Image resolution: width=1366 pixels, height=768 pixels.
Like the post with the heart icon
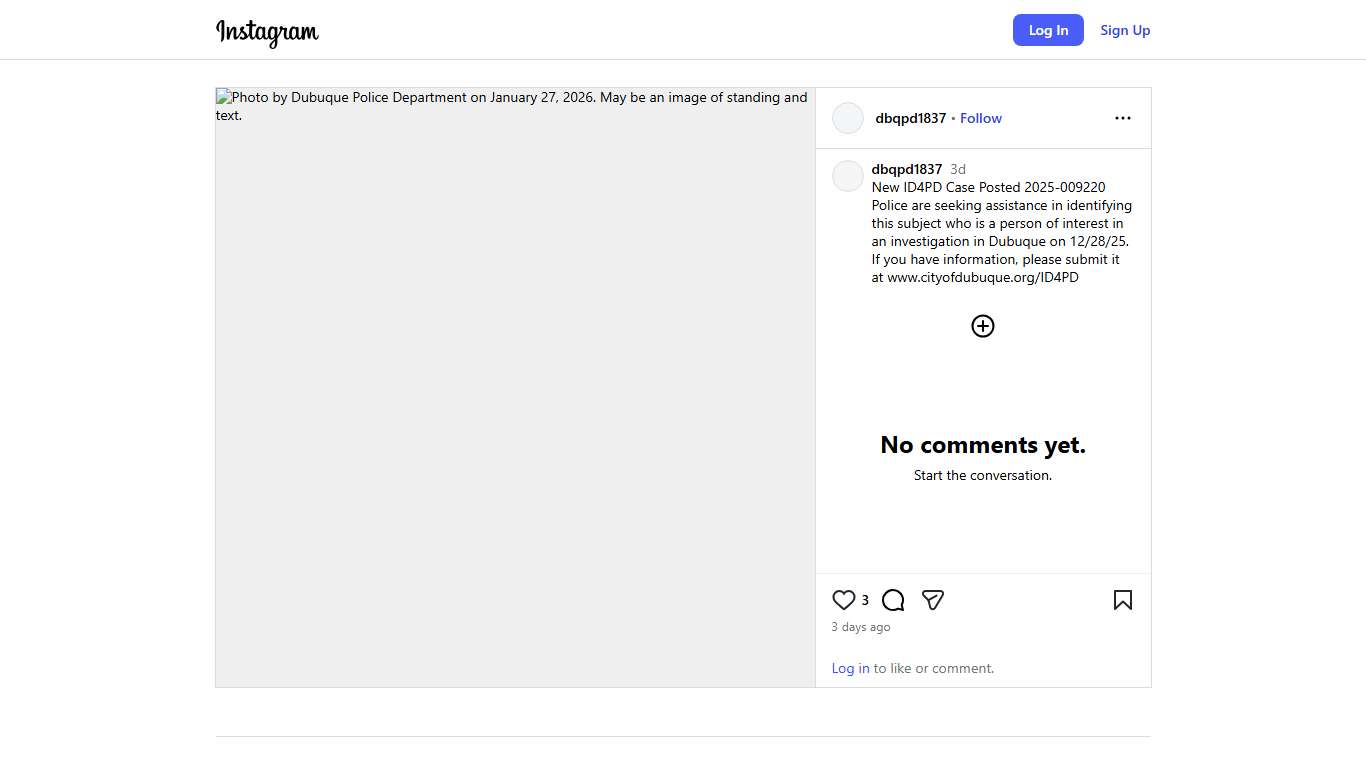click(x=844, y=600)
